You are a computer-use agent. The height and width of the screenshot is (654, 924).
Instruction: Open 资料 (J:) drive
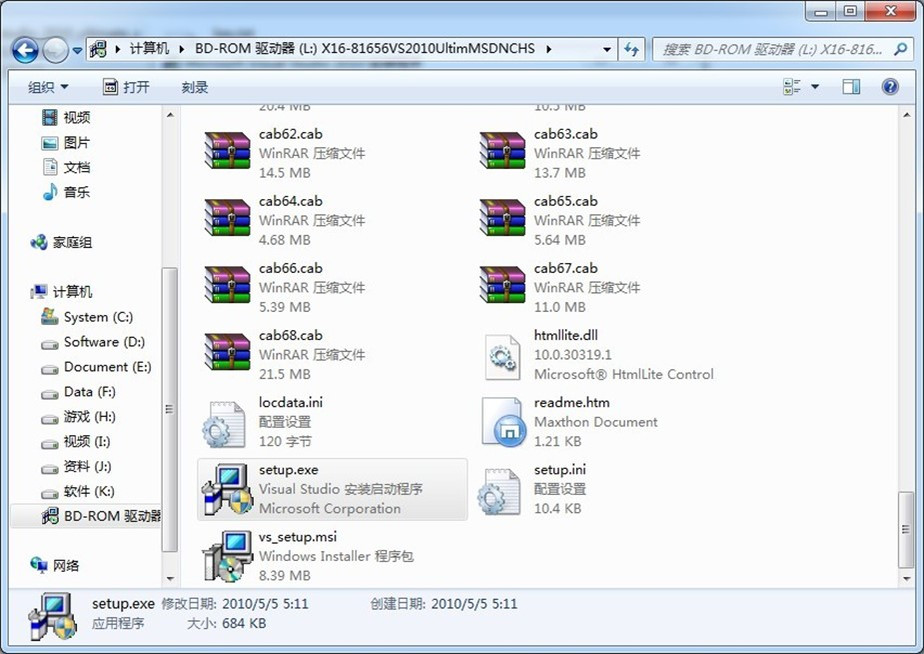(x=75, y=467)
